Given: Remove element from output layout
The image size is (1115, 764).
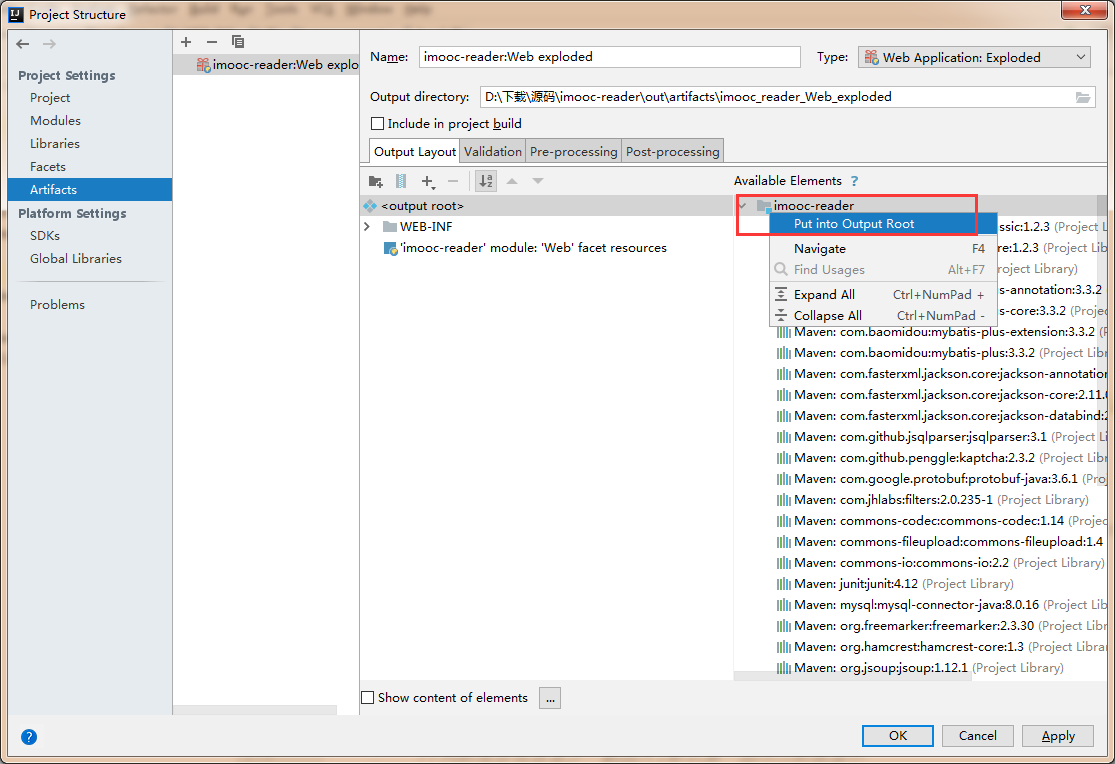Looking at the screenshot, I should tap(453, 181).
